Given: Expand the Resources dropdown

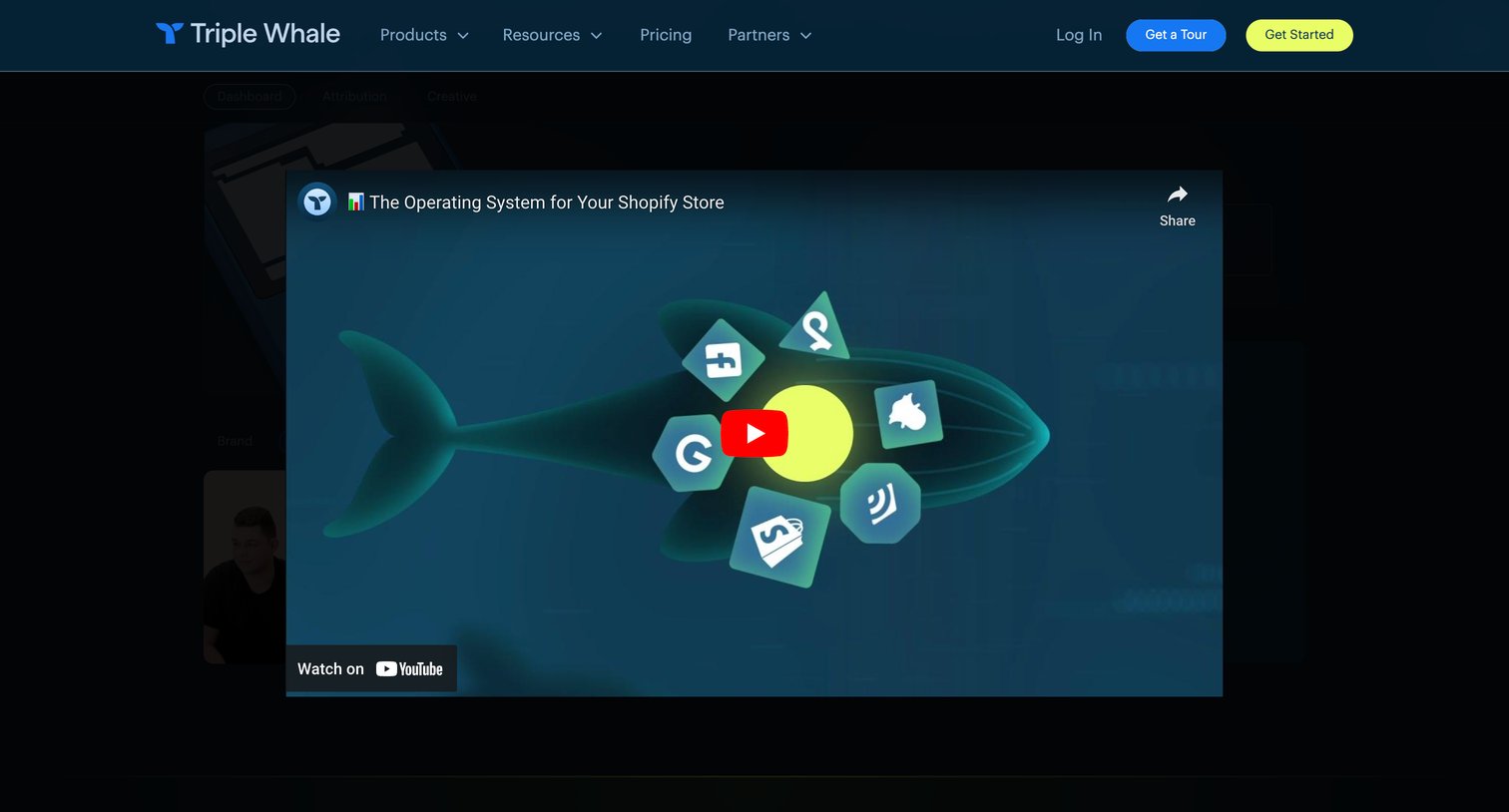Looking at the screenshot, I should pos(552,35).
